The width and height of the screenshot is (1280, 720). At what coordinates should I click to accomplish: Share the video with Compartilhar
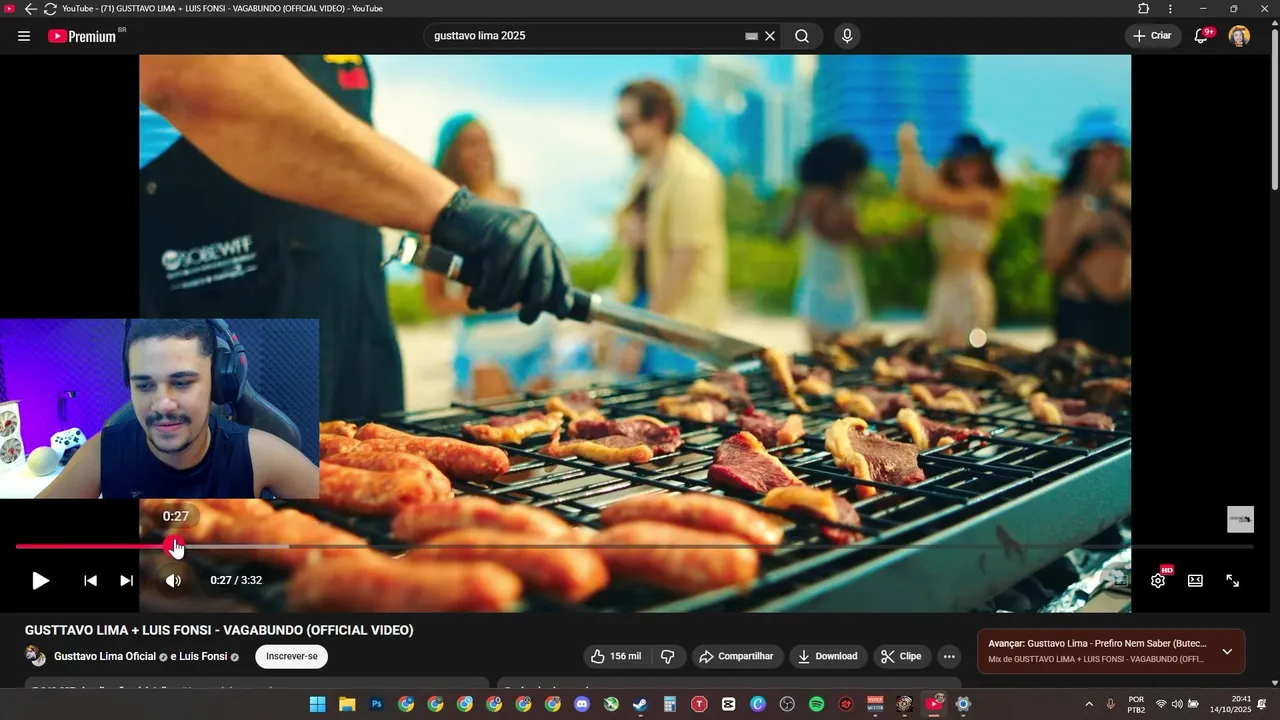click(x=737, y=656)
